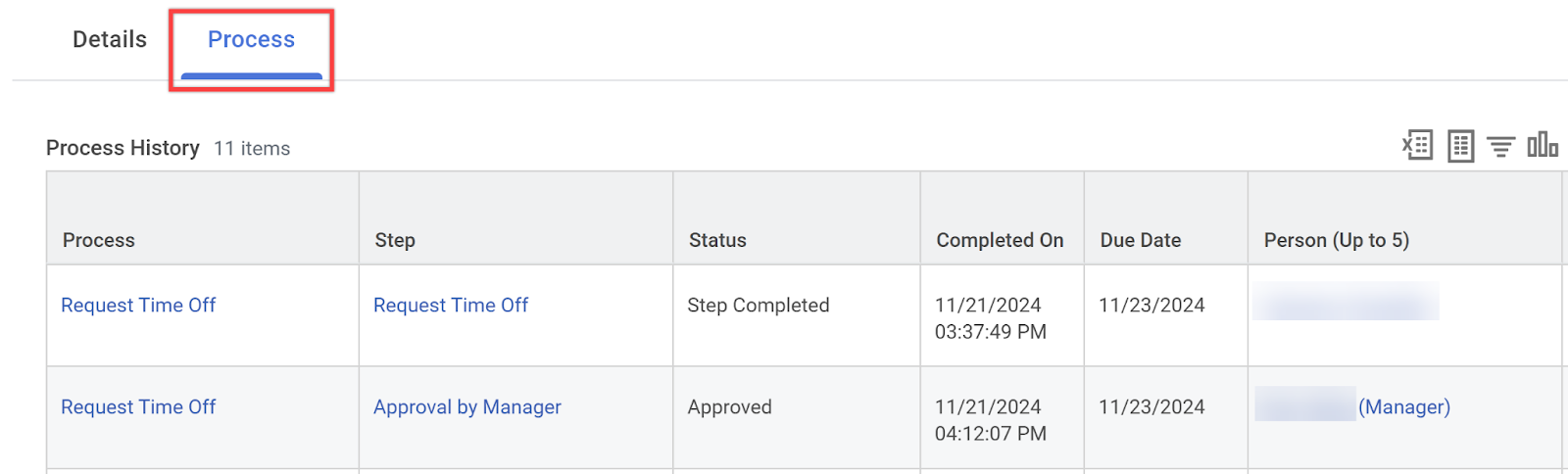The width and height of the screenshot is (1568, 474).
Task: Click the bar chart view icon
Action: pos(1543,145)
